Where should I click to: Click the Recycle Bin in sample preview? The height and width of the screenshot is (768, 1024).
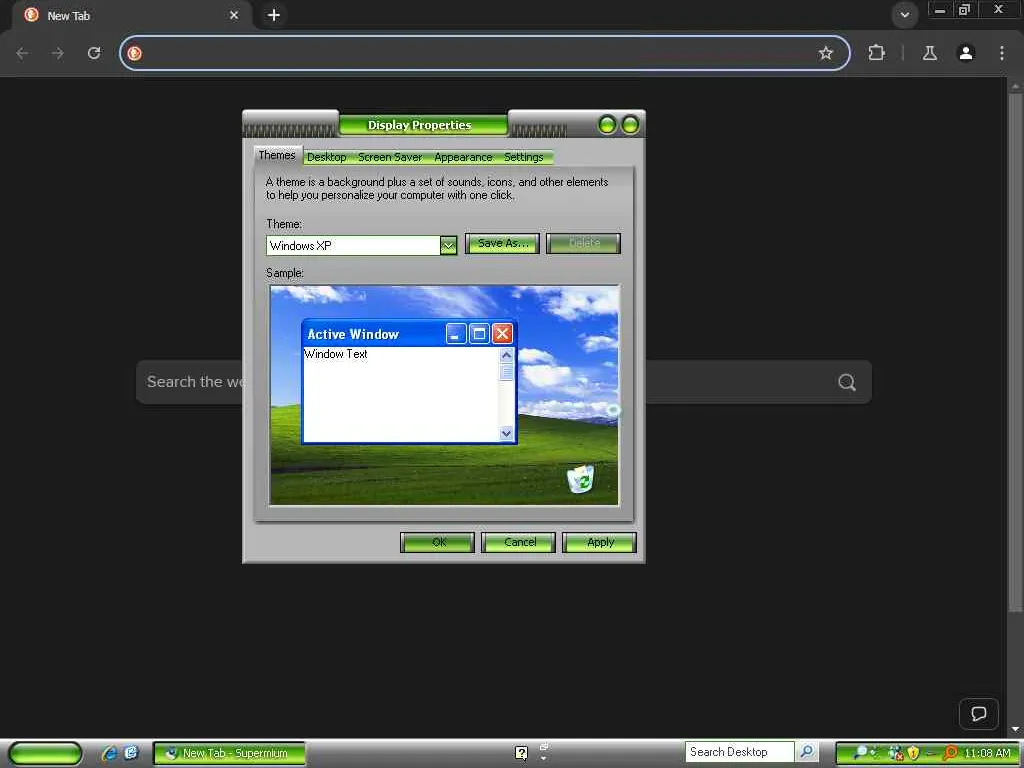(x=580, y=479)
